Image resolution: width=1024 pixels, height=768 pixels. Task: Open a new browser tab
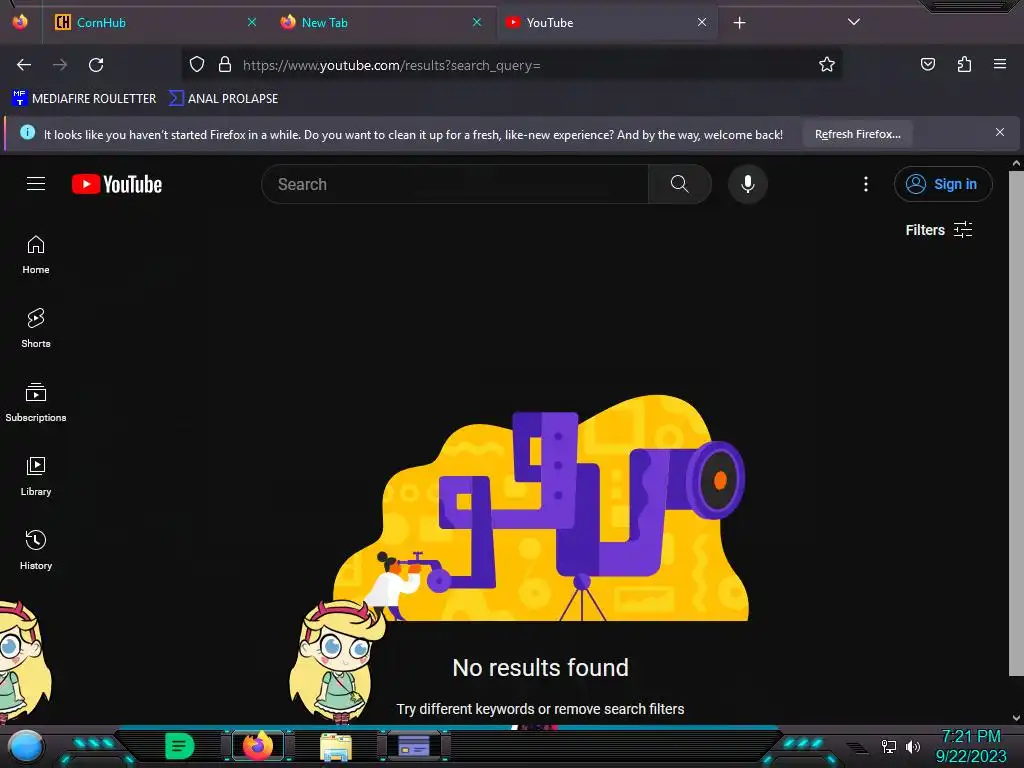tap(739, 23)
